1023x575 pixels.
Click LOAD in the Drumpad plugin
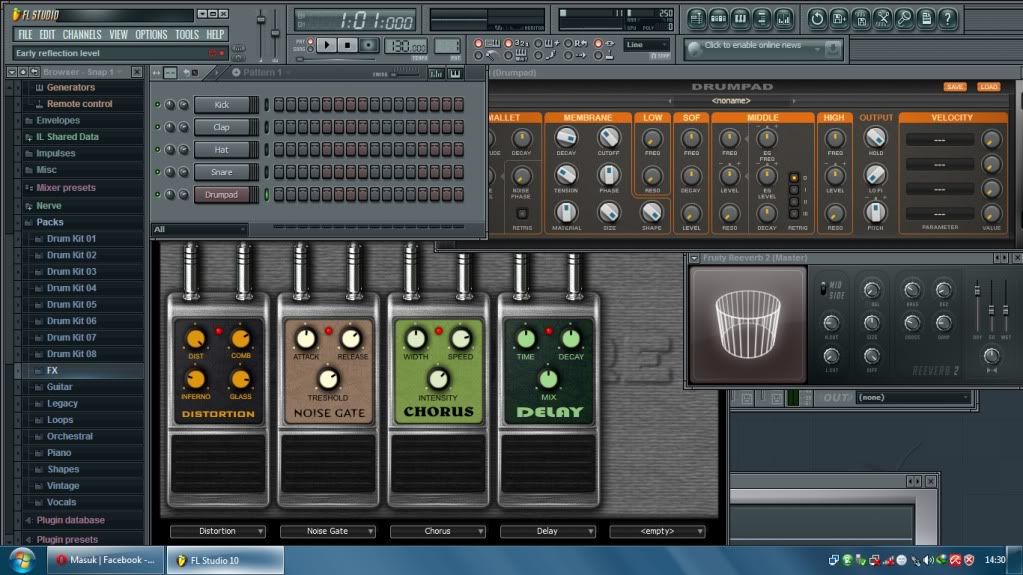988,87
